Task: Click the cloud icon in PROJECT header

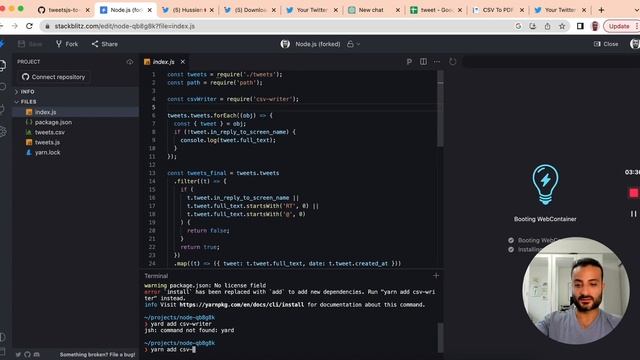Action: tap(130, 62)
